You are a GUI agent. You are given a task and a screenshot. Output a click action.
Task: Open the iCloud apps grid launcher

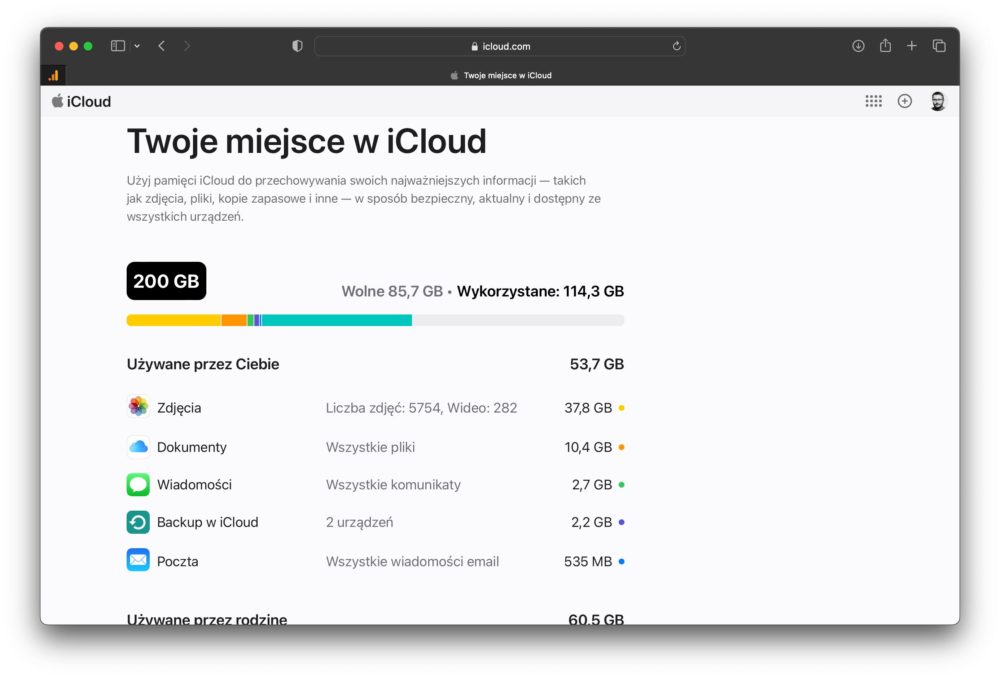(874, 101)
